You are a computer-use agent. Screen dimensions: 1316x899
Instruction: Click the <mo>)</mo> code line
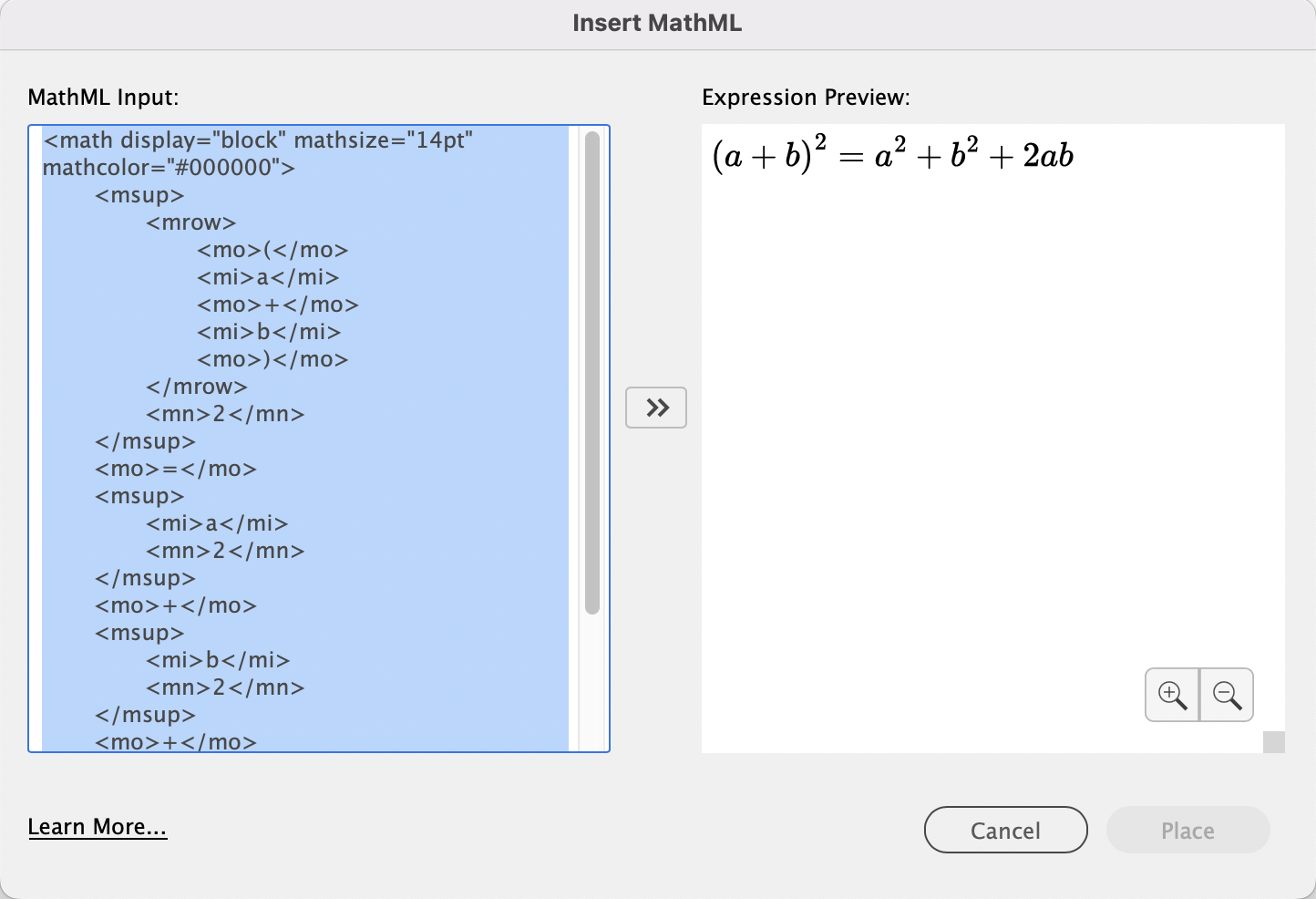(x=272, y=359)
